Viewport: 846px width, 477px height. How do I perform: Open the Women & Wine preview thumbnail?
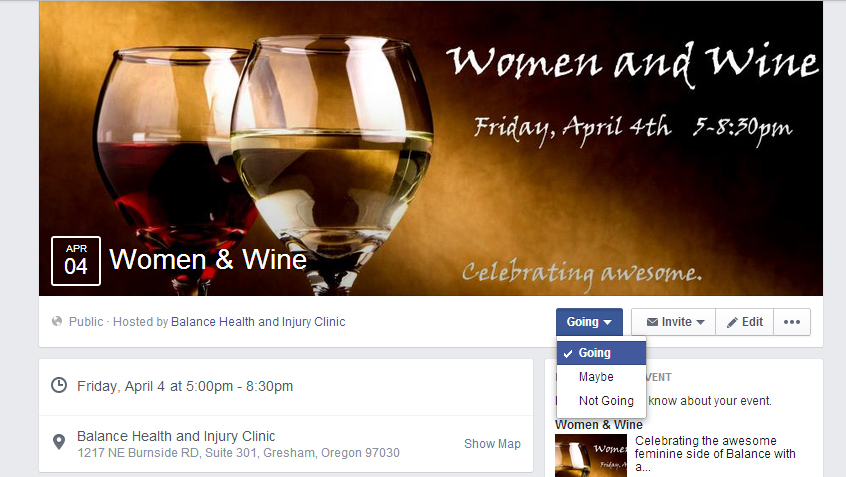[x=591, y=455]
